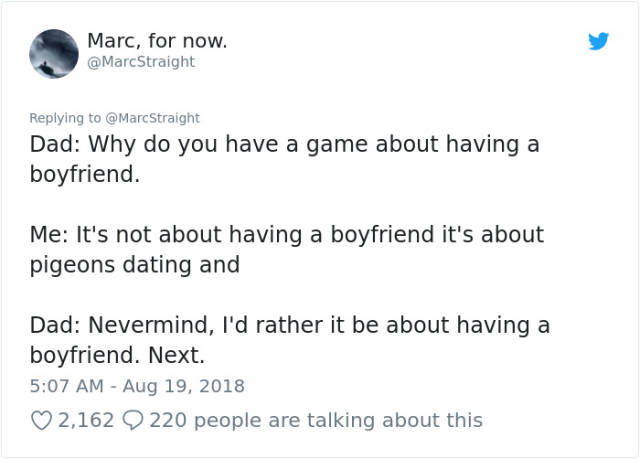The width and height of the screenshot is (640, 459).
Task: Click the 'Dad: Nevermind, I'd rather' line
Action: tap(290, 326)
